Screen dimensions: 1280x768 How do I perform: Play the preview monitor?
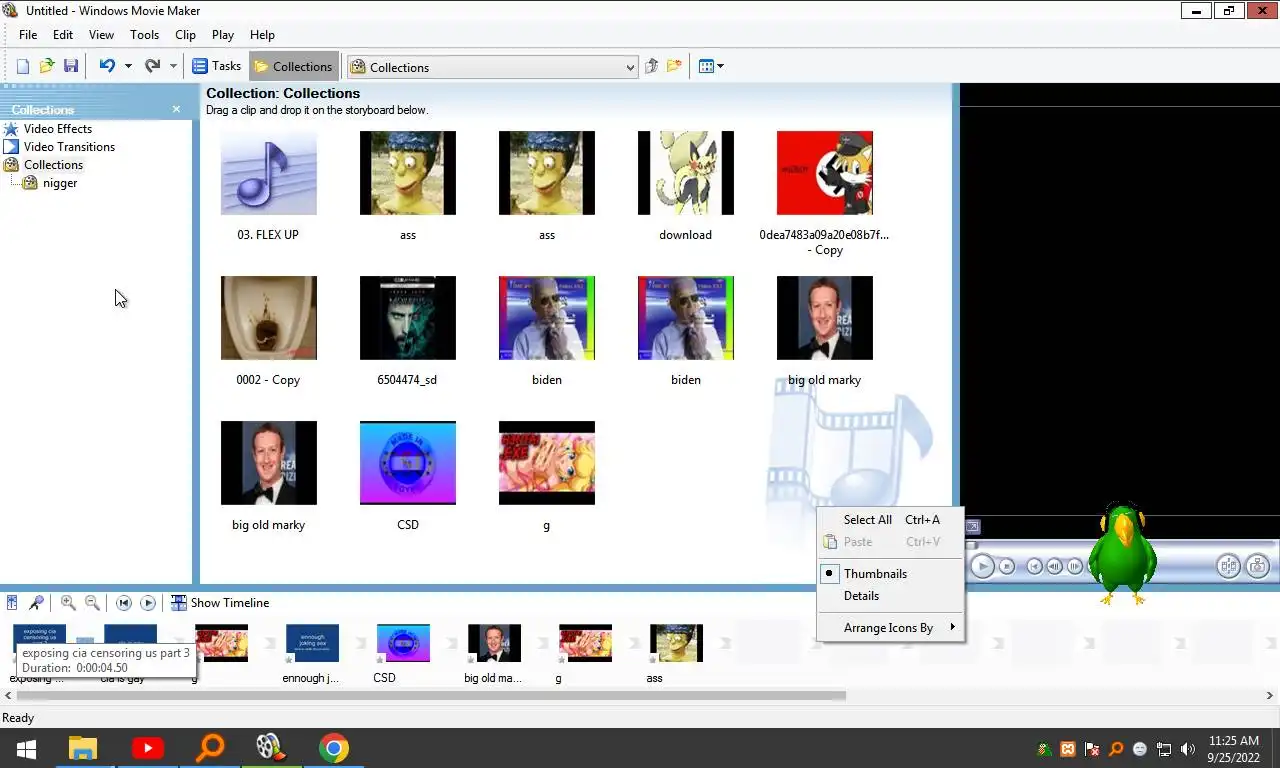click(x=982, y=566)
